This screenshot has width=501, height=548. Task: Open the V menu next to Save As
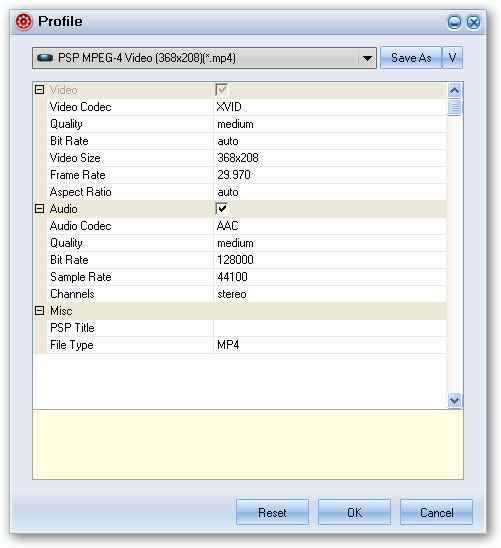[x=452, y=58]
